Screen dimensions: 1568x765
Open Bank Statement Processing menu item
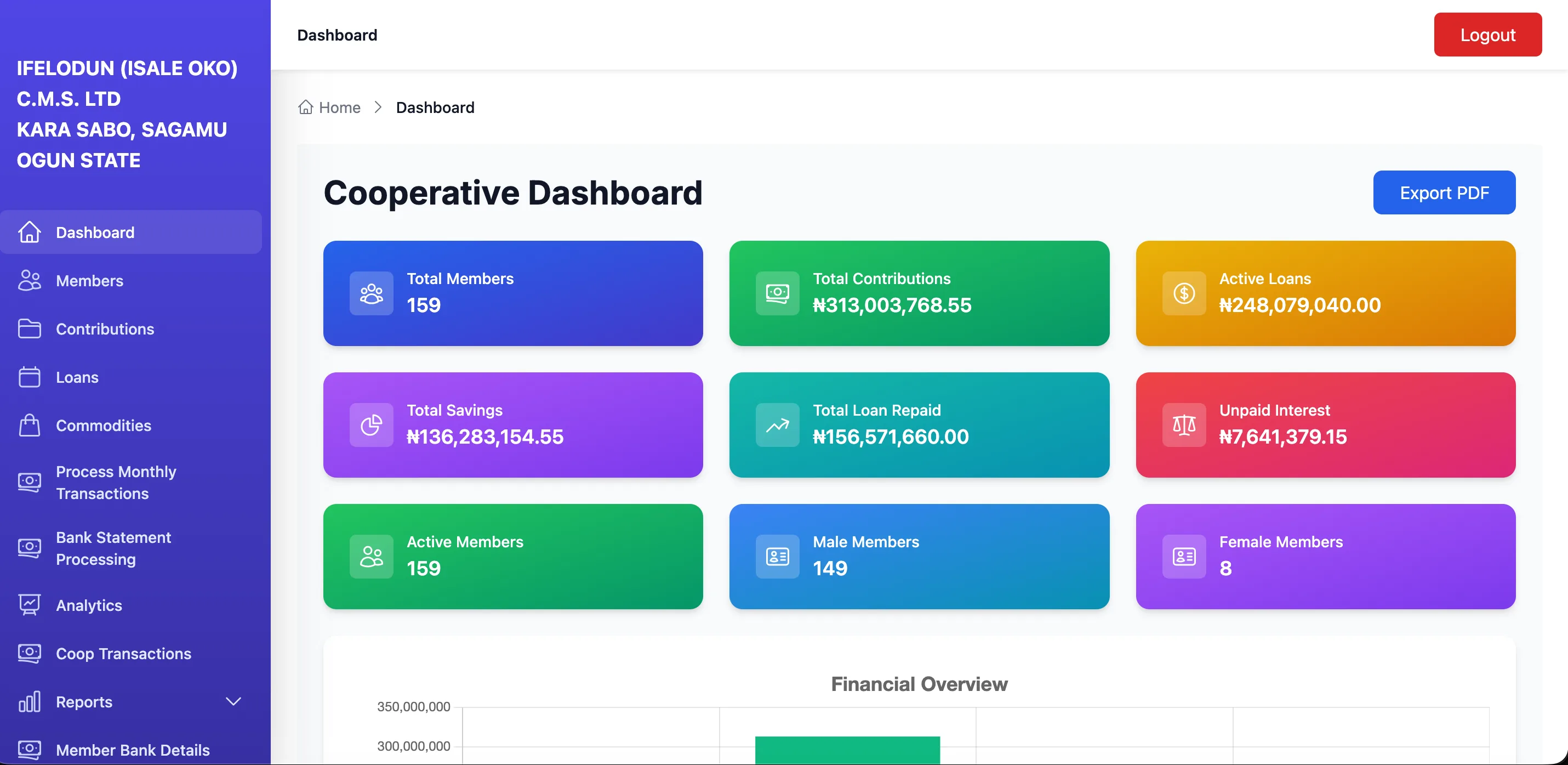(x=131, y=548)
